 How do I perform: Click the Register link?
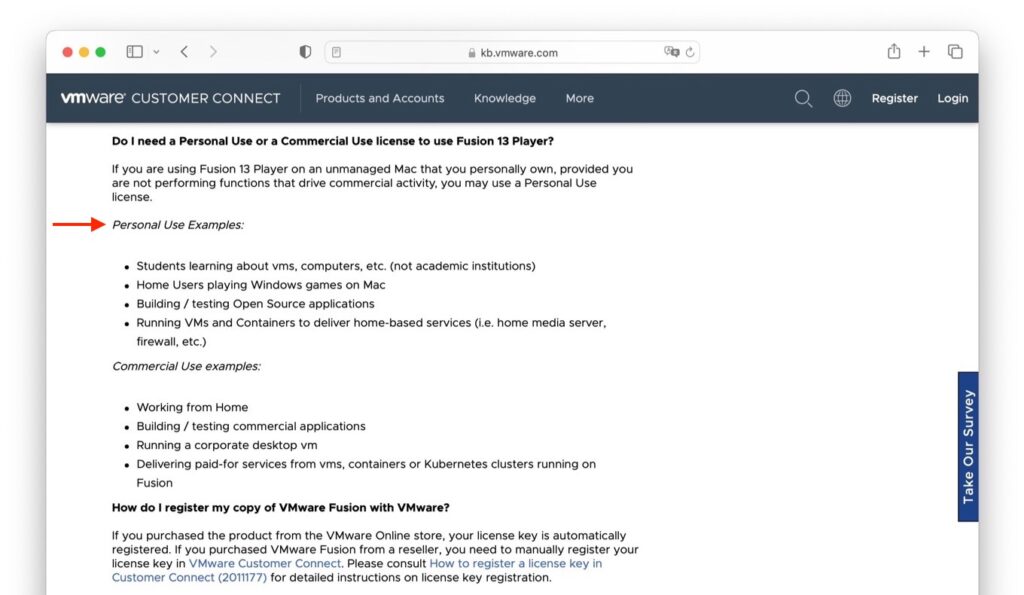pyautogui.click(x=894, y=98)
